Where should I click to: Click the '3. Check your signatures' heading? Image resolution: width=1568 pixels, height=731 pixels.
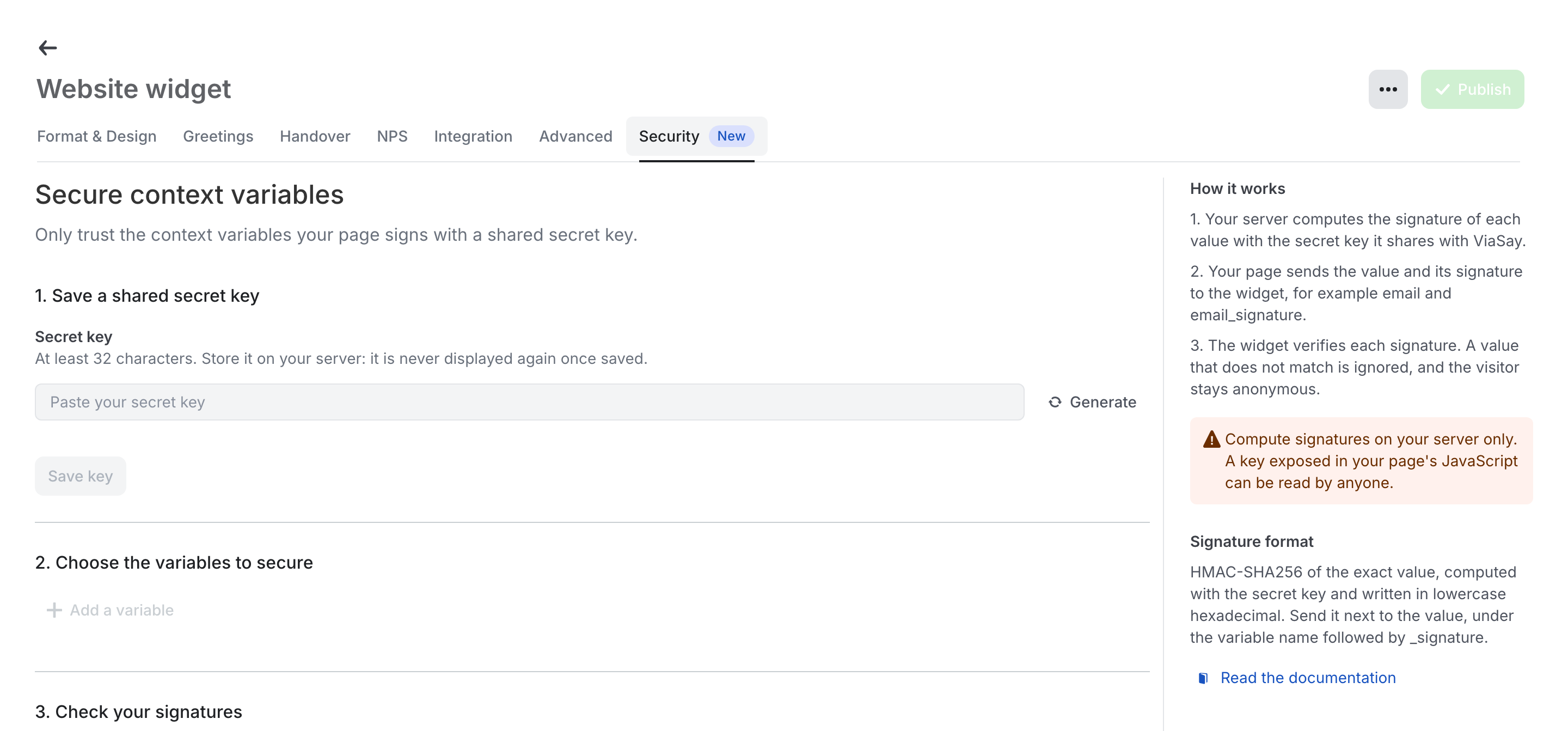(139, 711)
